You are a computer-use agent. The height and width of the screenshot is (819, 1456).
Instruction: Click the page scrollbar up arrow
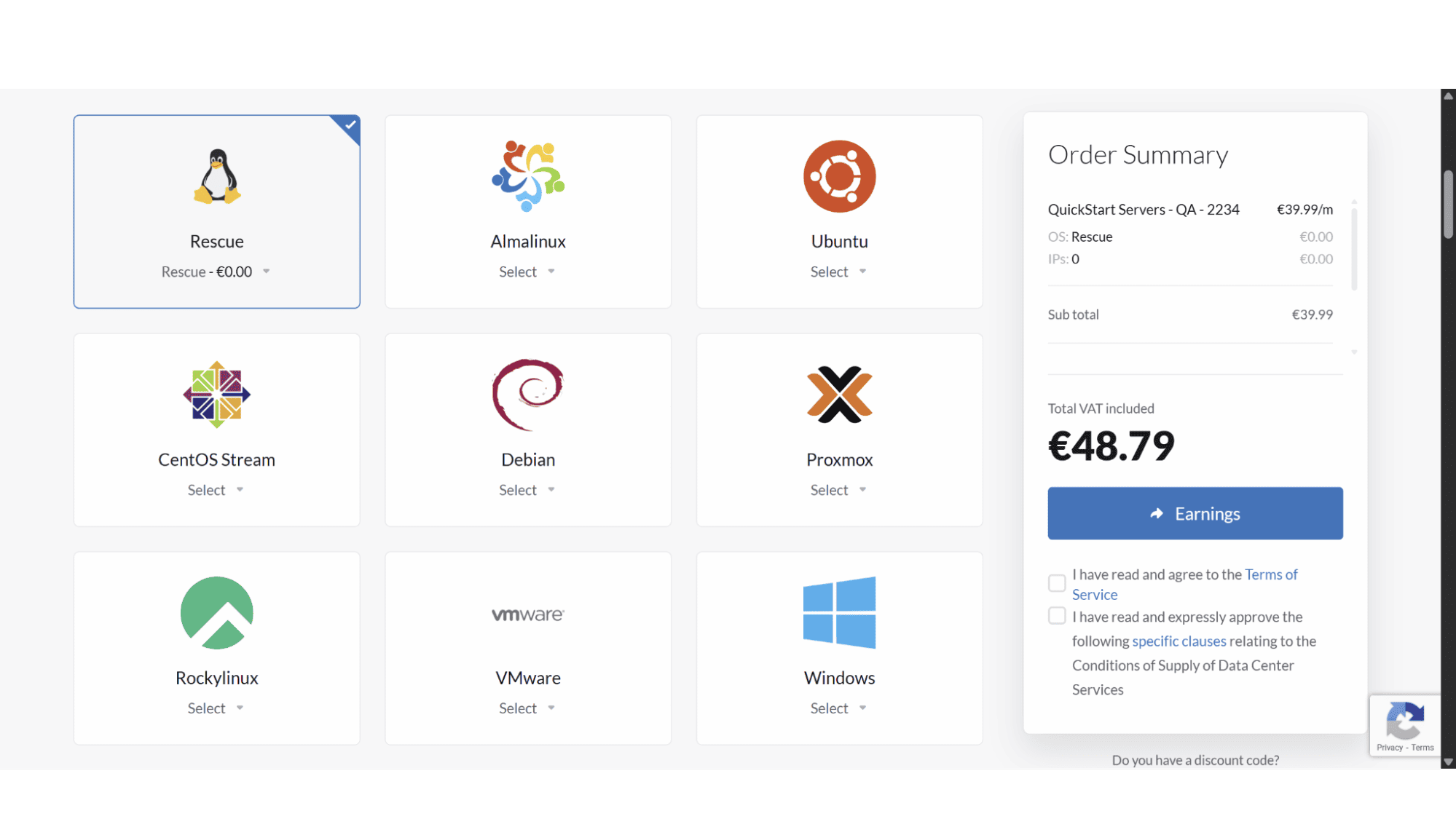click(x=1449, y=95)
